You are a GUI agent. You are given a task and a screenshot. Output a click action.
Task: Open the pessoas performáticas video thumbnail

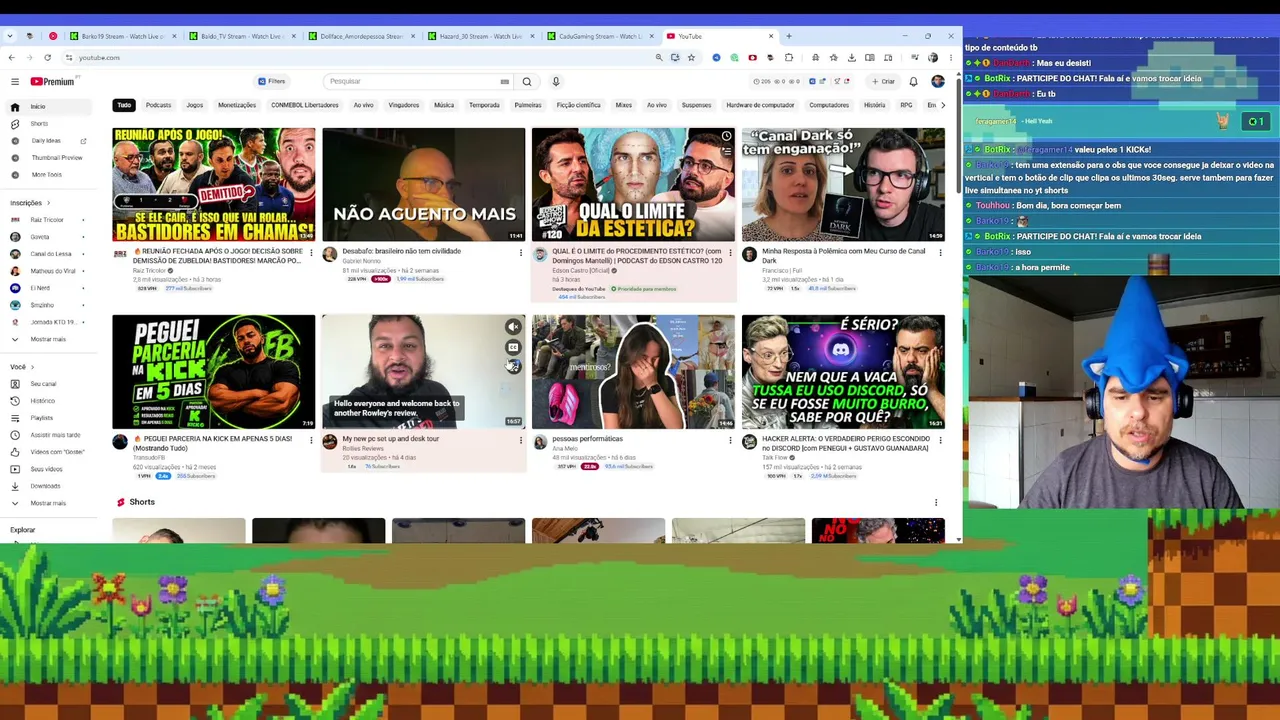click(633, 372)
